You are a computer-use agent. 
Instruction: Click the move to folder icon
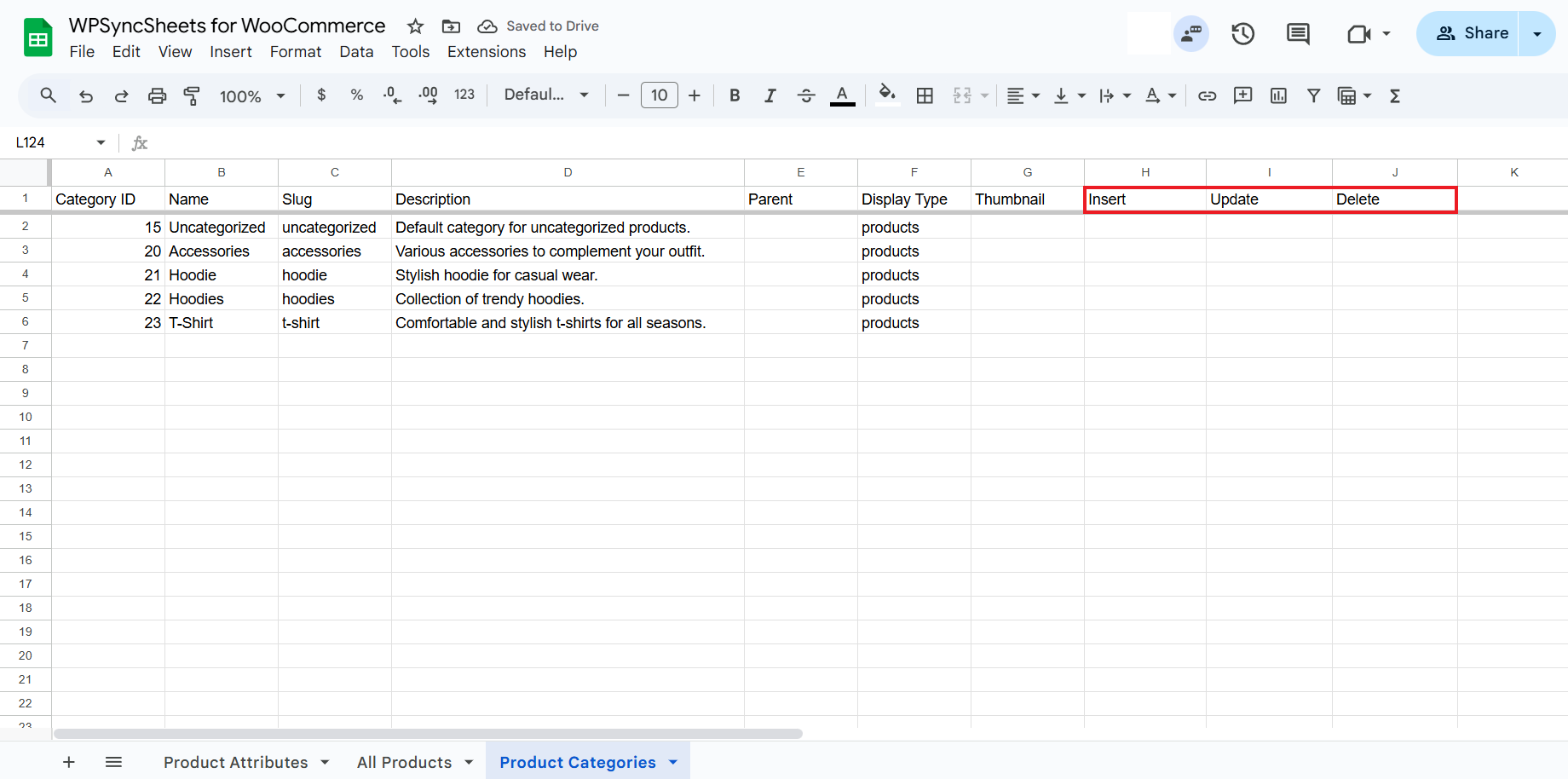point(451,26)
